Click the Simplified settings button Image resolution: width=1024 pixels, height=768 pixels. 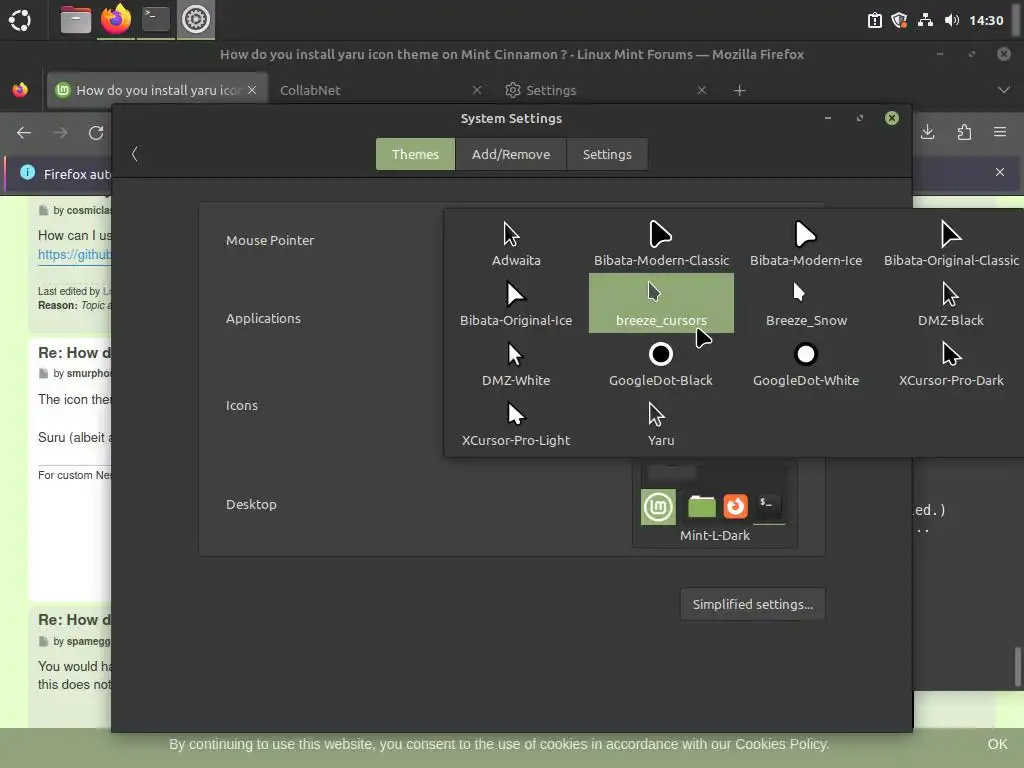pyautogui.click(x=752, y=604)
